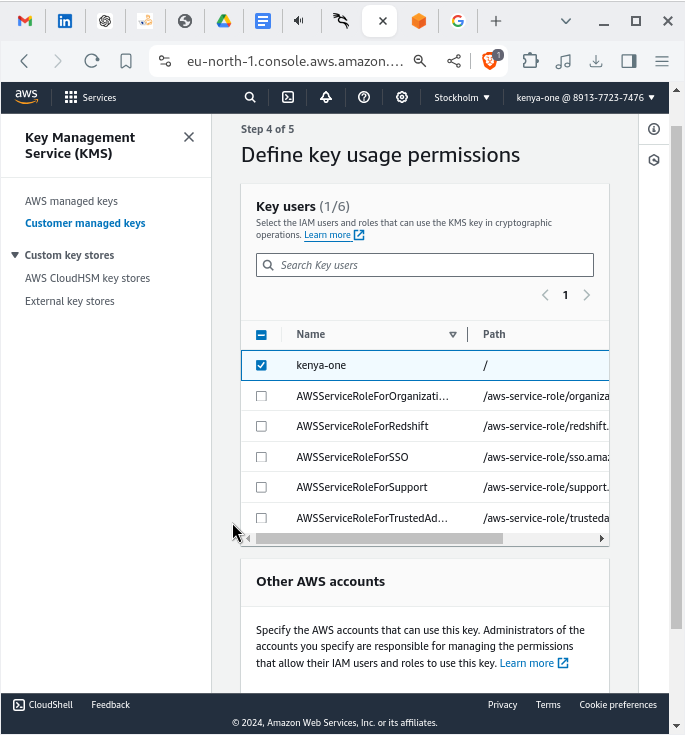Uncheck the kenya-one user
The width and height of the screenshot is (685, 735).
click(261, 365)
